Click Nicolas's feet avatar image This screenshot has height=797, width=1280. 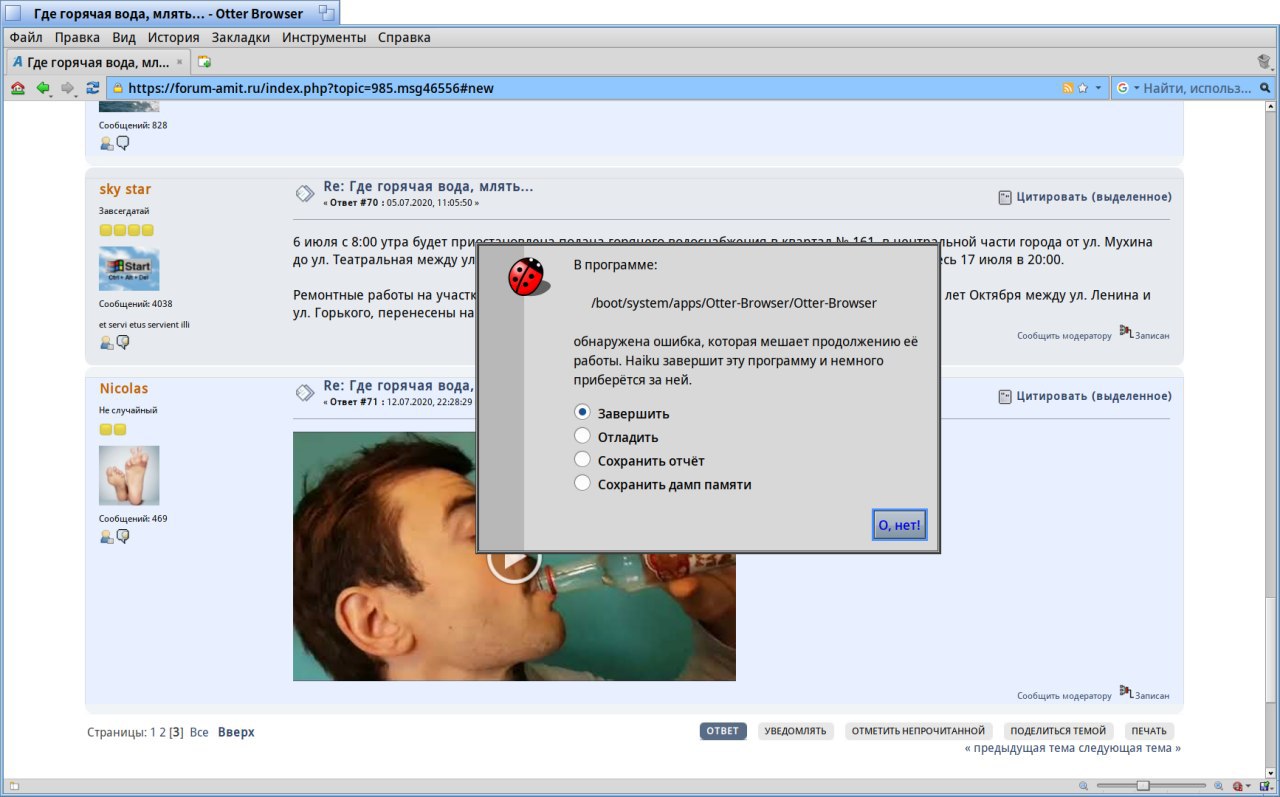click(129, 475)
